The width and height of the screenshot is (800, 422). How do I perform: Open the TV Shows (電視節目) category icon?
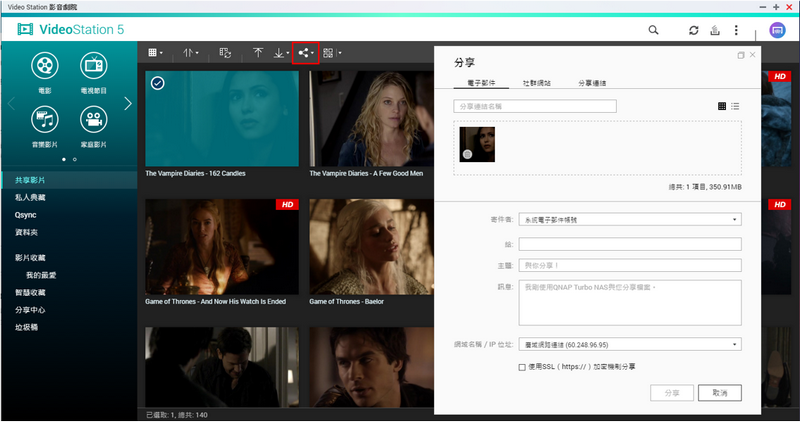[94, 65]
